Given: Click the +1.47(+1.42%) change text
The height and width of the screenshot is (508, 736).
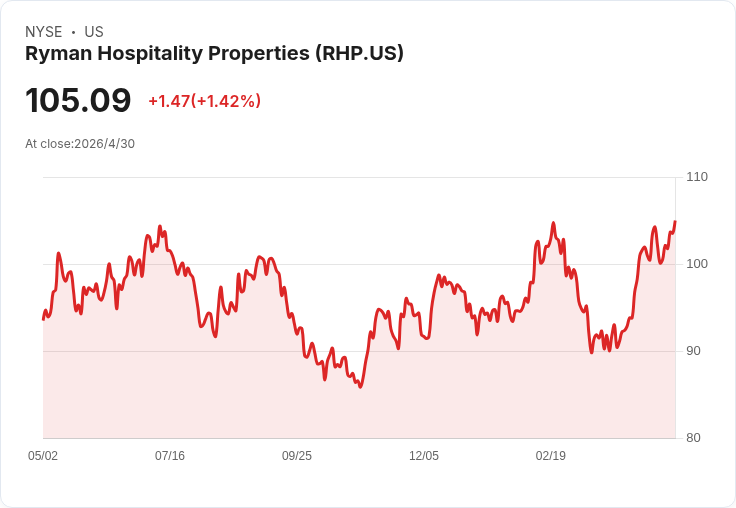Looking at the screenshot, I should [205, 101].
